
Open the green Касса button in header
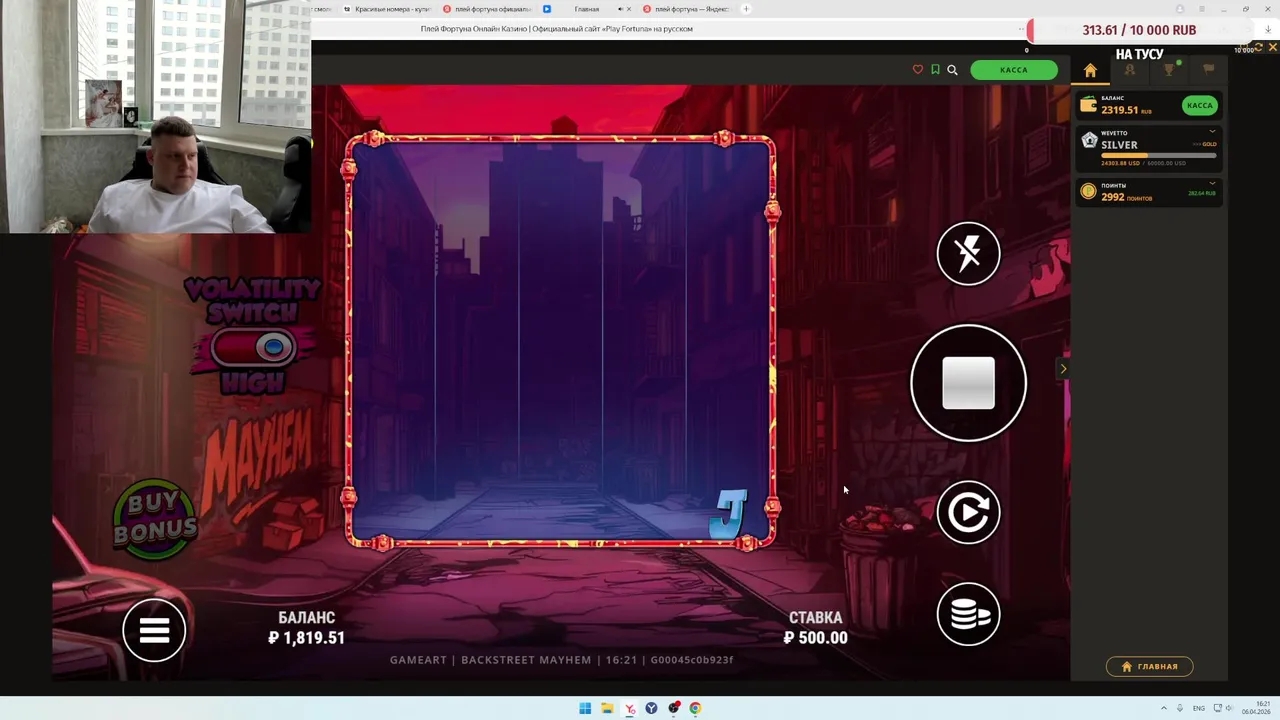click(1013, 69)
